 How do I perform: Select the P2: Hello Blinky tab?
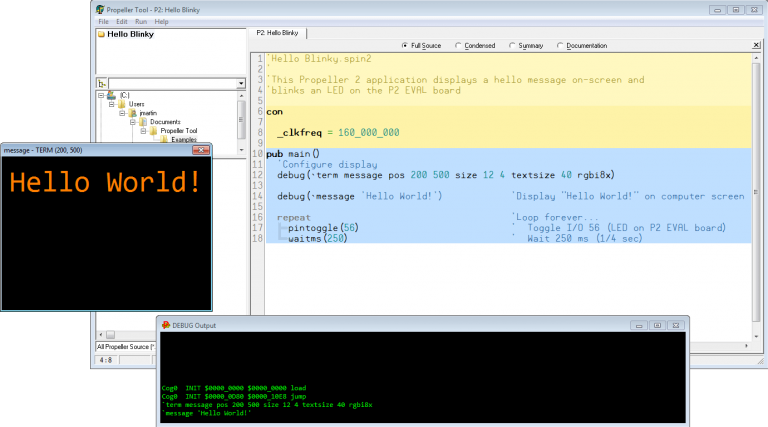point(277,33)
